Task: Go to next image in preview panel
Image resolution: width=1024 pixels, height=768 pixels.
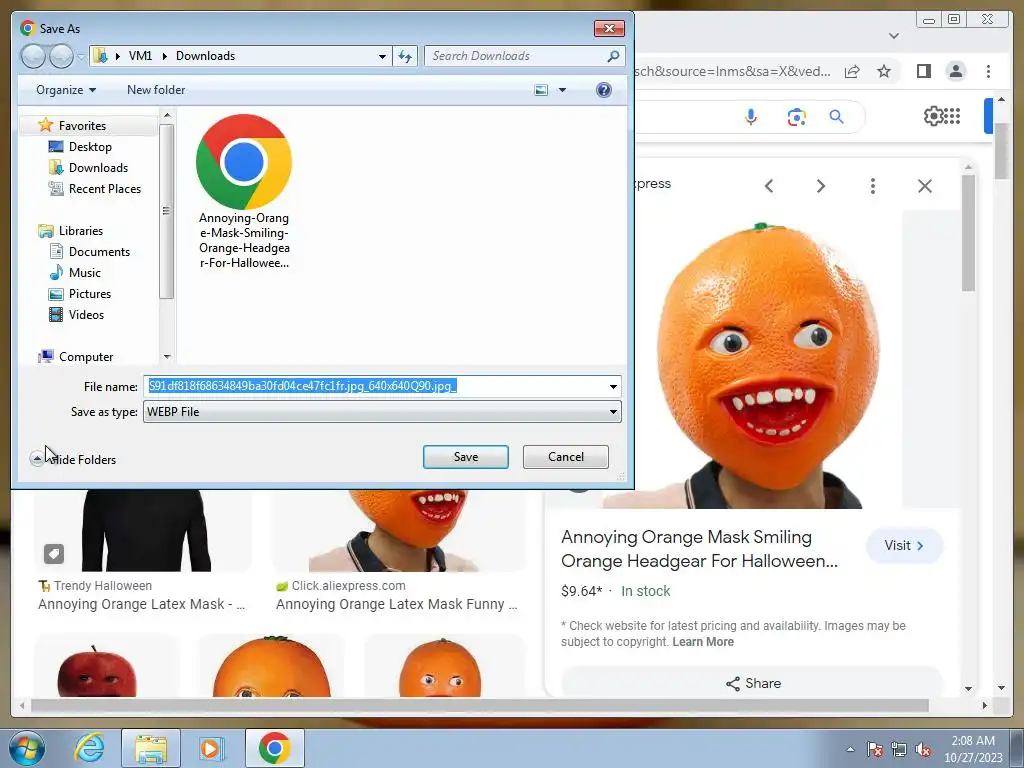Action: pyautogui.click(x=821, y=186)
